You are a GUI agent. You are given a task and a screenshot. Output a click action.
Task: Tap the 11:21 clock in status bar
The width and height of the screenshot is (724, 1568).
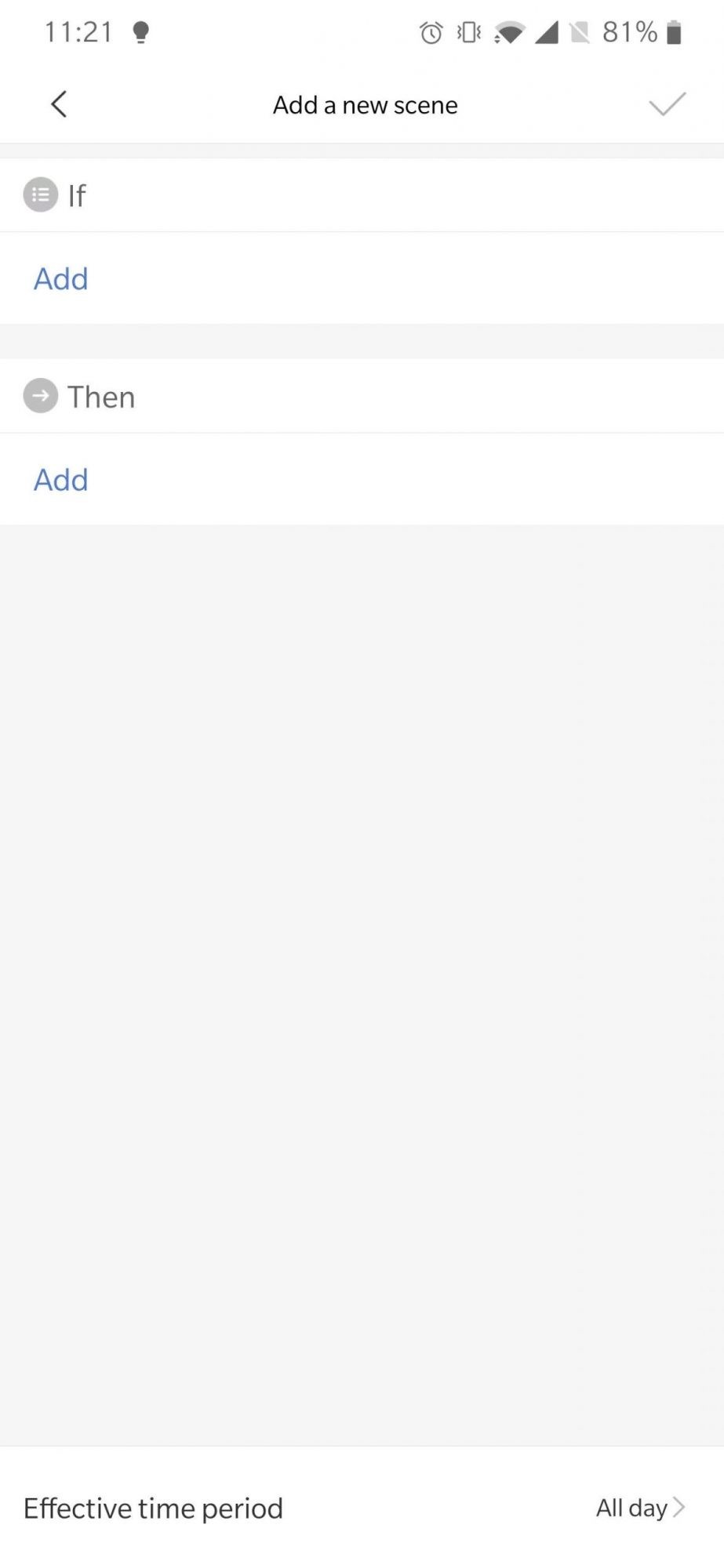pos(78,33)
